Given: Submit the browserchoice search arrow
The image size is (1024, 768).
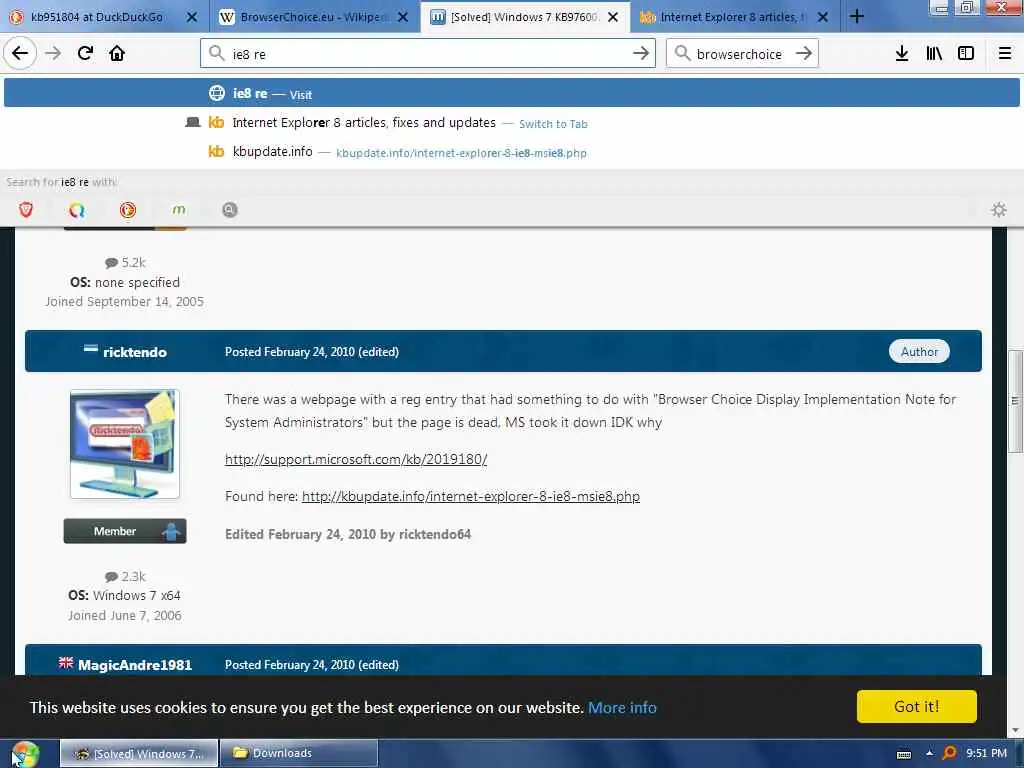Looking at the screenshot, I should (x=804, y=54).
